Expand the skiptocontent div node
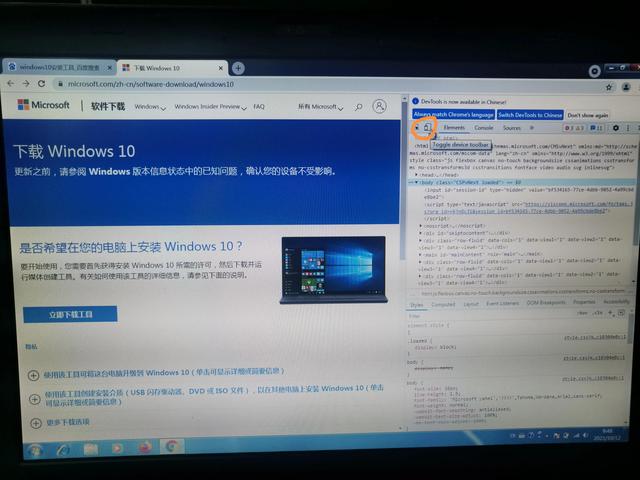 [x=421, y=233]
